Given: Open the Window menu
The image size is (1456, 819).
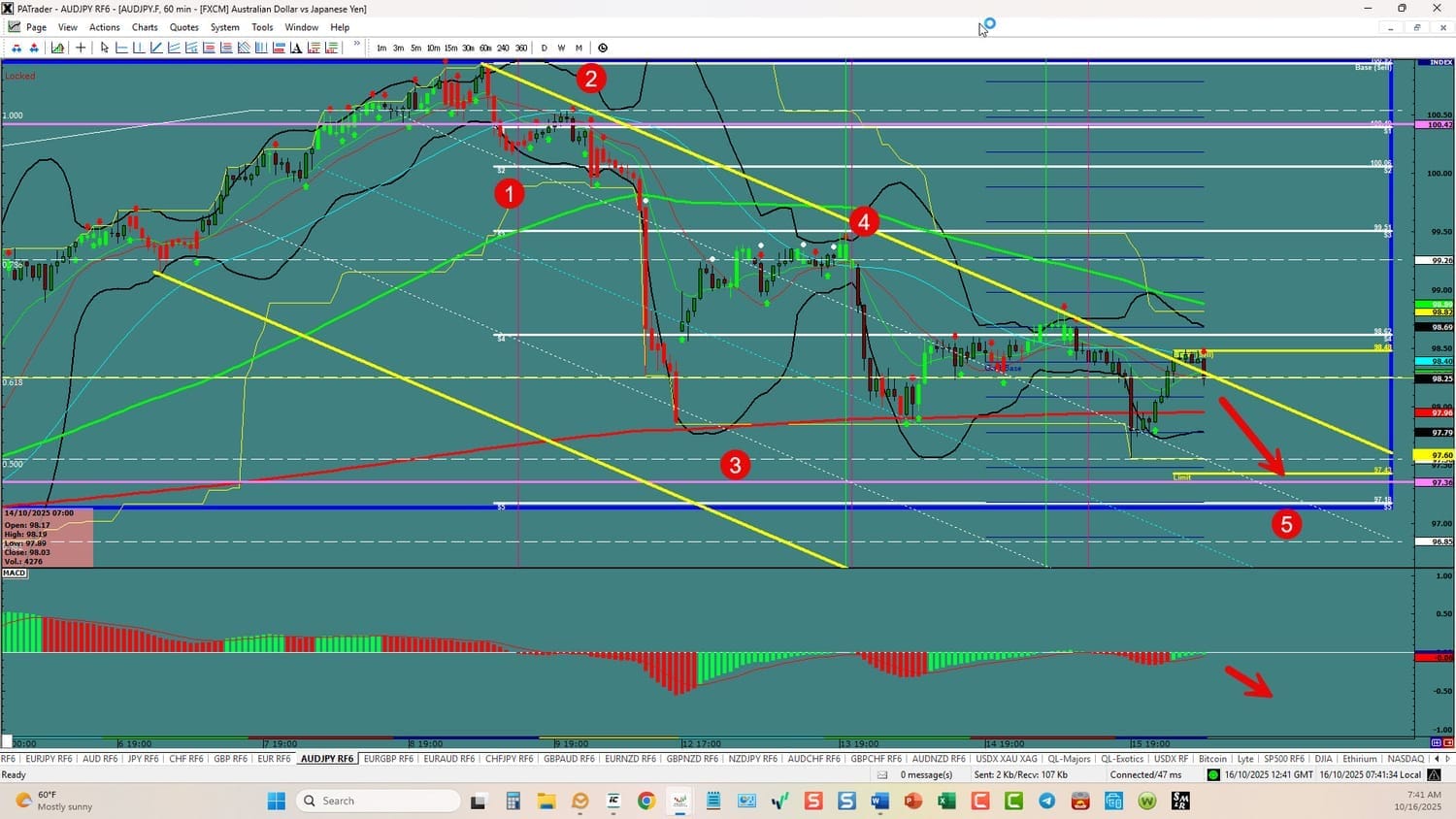Looking at the screenshot, I should pos(302,27).
